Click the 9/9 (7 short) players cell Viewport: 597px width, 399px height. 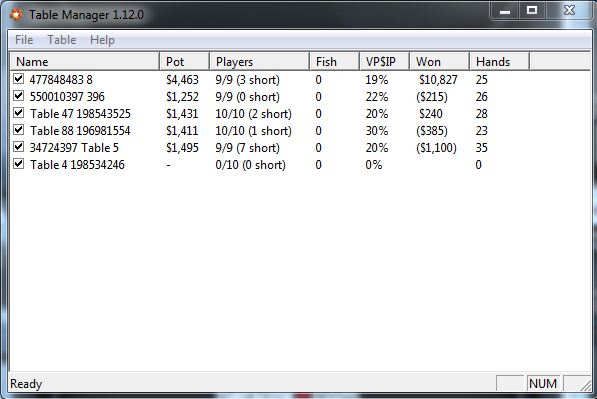247,148
